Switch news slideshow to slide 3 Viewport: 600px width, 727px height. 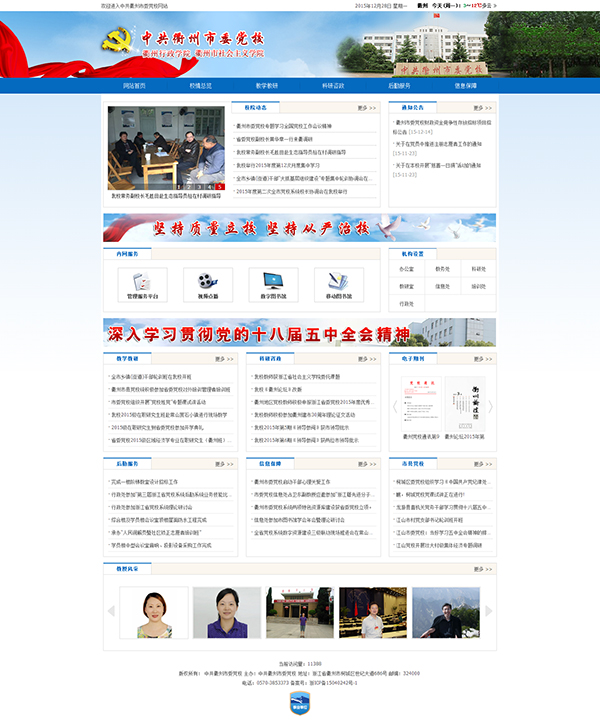[x=199, y=187]
